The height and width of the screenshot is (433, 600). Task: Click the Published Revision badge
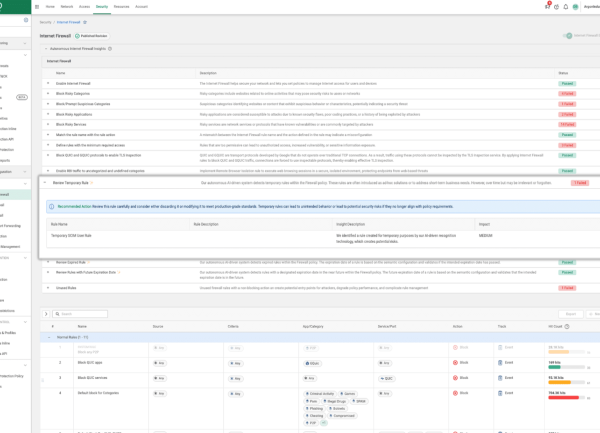click(91, 36)
